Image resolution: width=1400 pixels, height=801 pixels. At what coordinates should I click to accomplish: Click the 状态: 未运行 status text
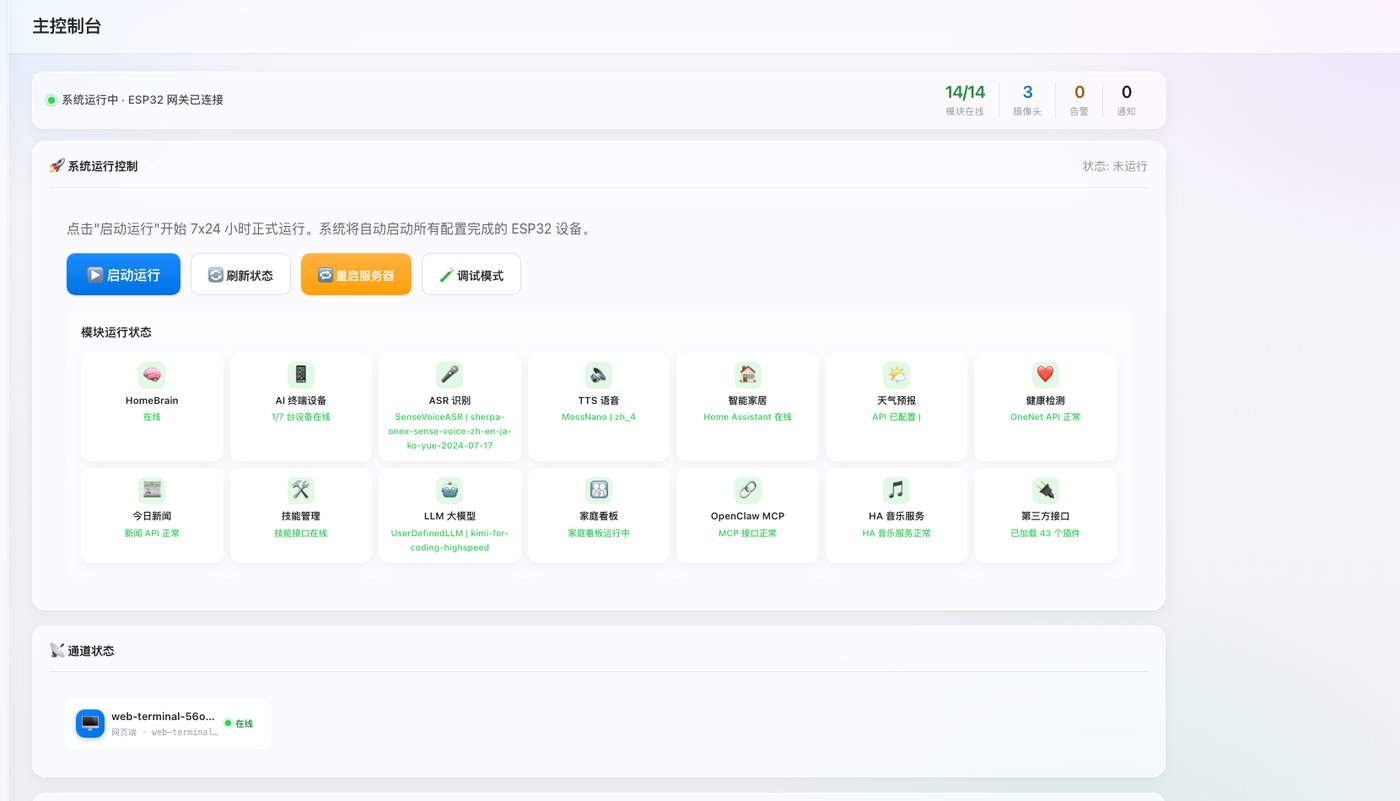pos(1115,166)
